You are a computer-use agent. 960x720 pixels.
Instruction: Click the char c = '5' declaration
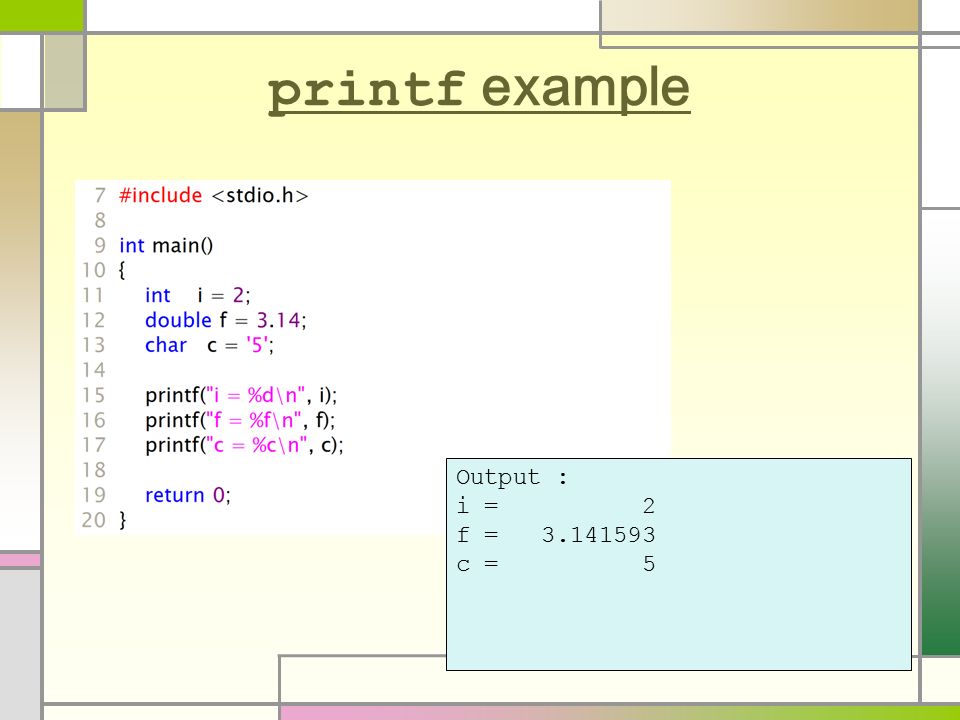pyautogui.click(x=209, y=345)
